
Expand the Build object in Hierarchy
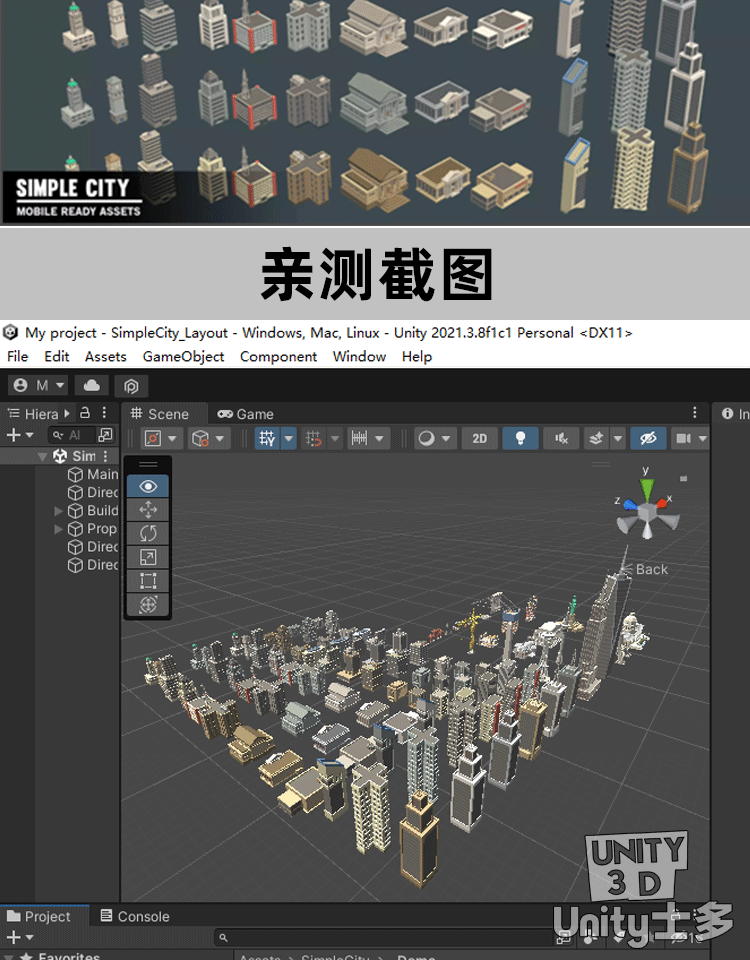[x=59, y=511]
